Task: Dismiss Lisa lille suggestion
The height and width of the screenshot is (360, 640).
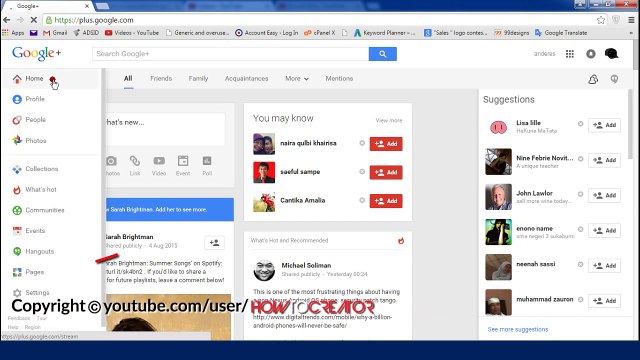Action: tap(580, 124)
